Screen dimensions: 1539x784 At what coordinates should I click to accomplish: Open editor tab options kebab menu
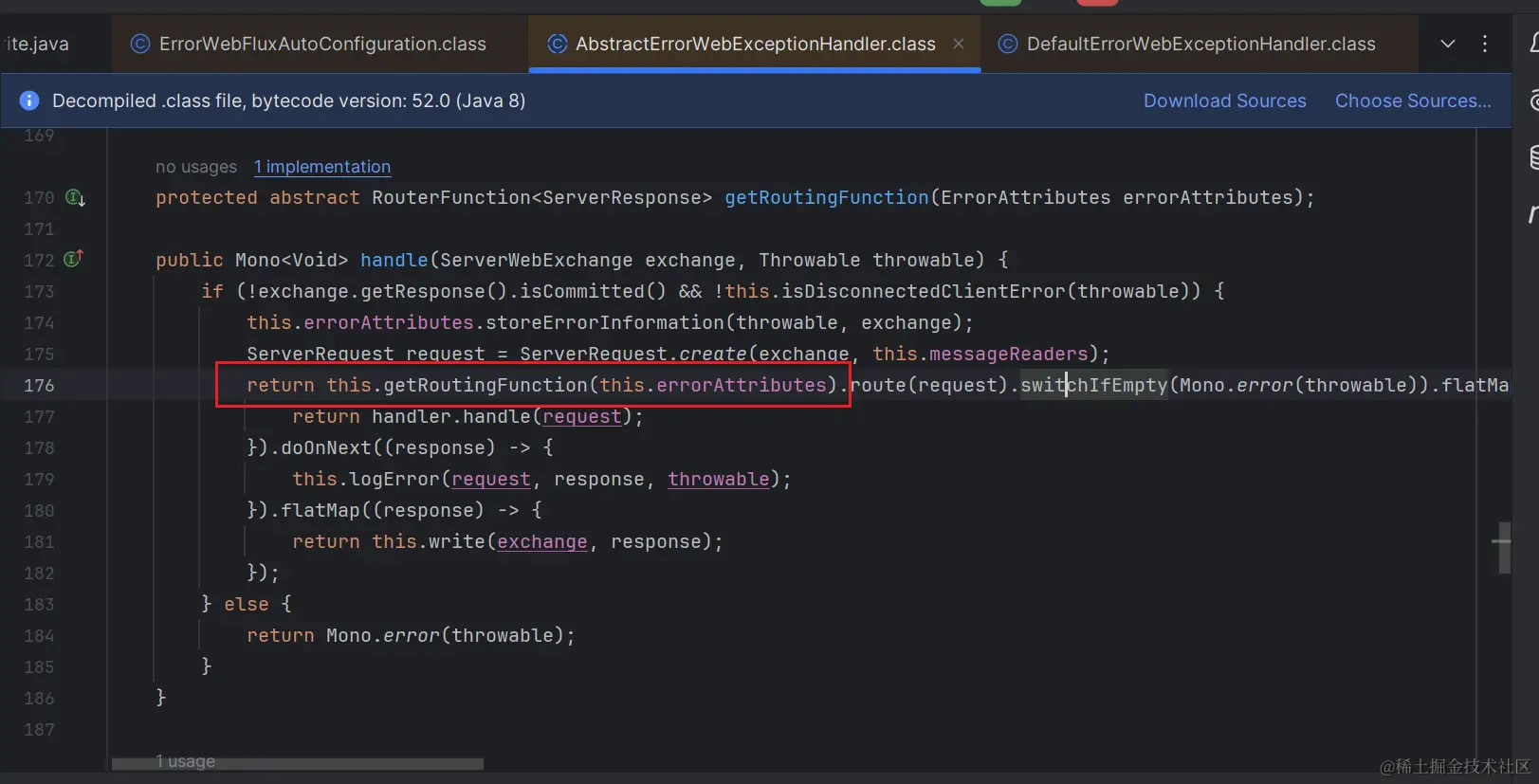(x=1485, y=44)
